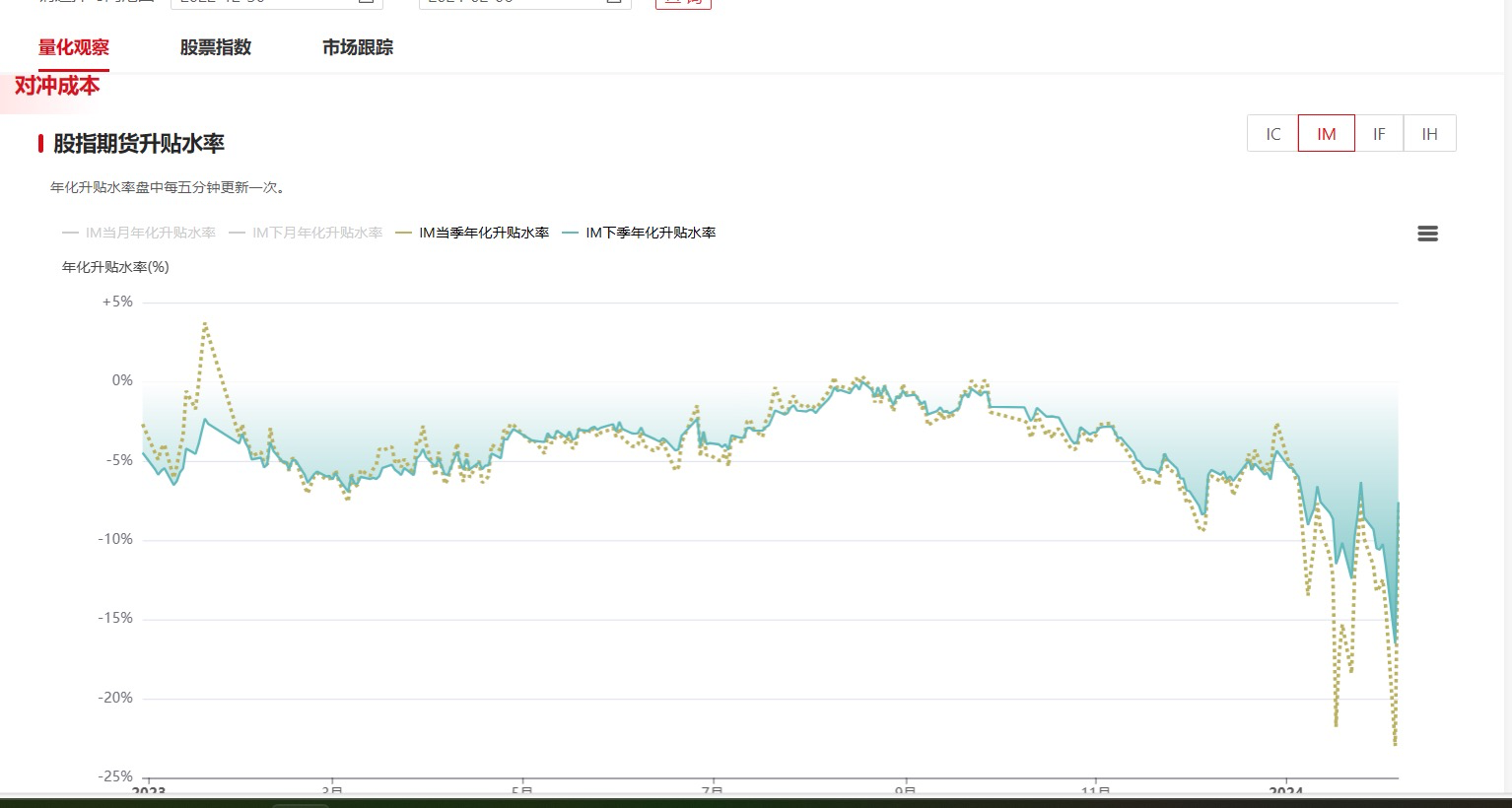Hide the IM当季年化升贴水率 legend series
1512x808 pixels.
pos(472,233)
